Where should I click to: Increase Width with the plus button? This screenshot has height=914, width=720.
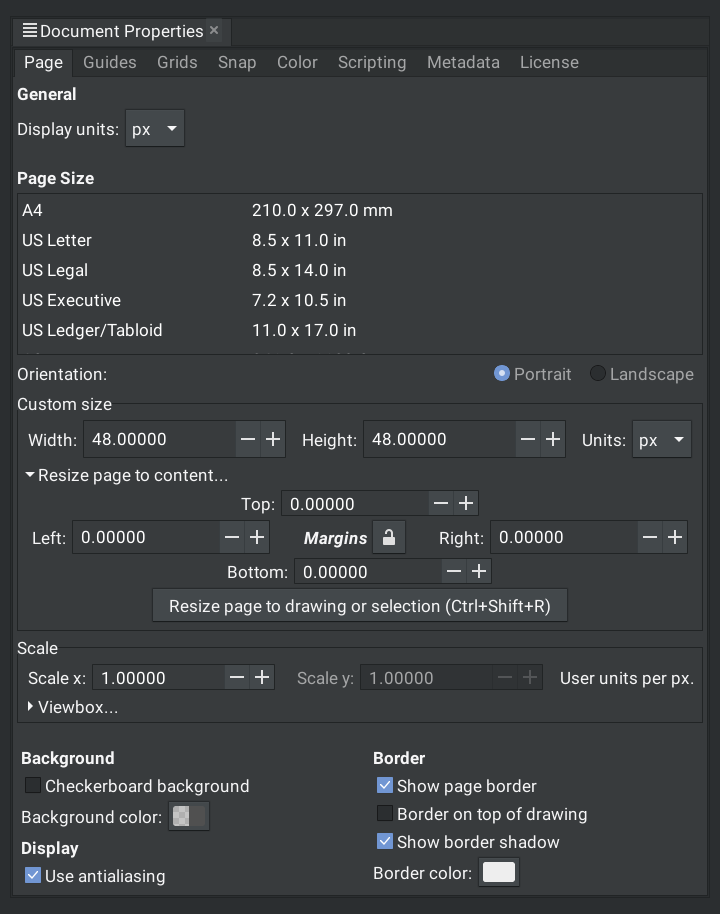tap(272, 440)
